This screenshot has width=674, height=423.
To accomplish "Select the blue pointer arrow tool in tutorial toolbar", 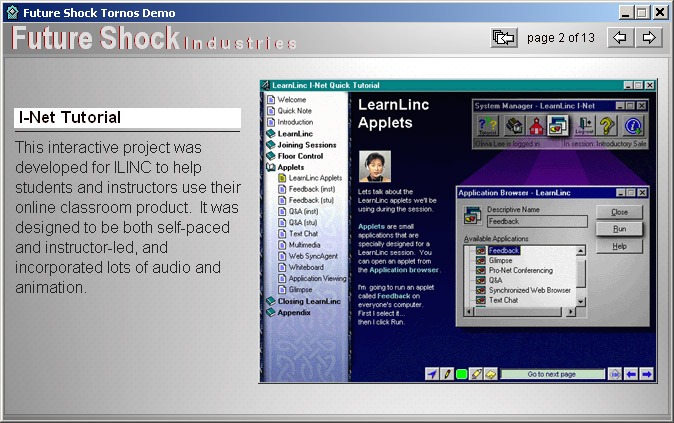I will point(432,374).
